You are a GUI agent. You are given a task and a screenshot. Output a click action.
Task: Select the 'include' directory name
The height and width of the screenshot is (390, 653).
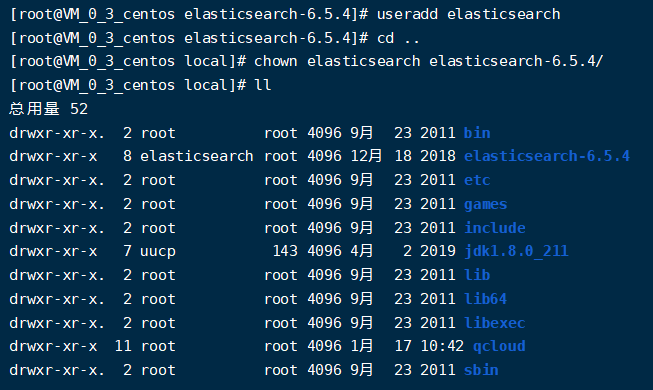tap(494, 228)
